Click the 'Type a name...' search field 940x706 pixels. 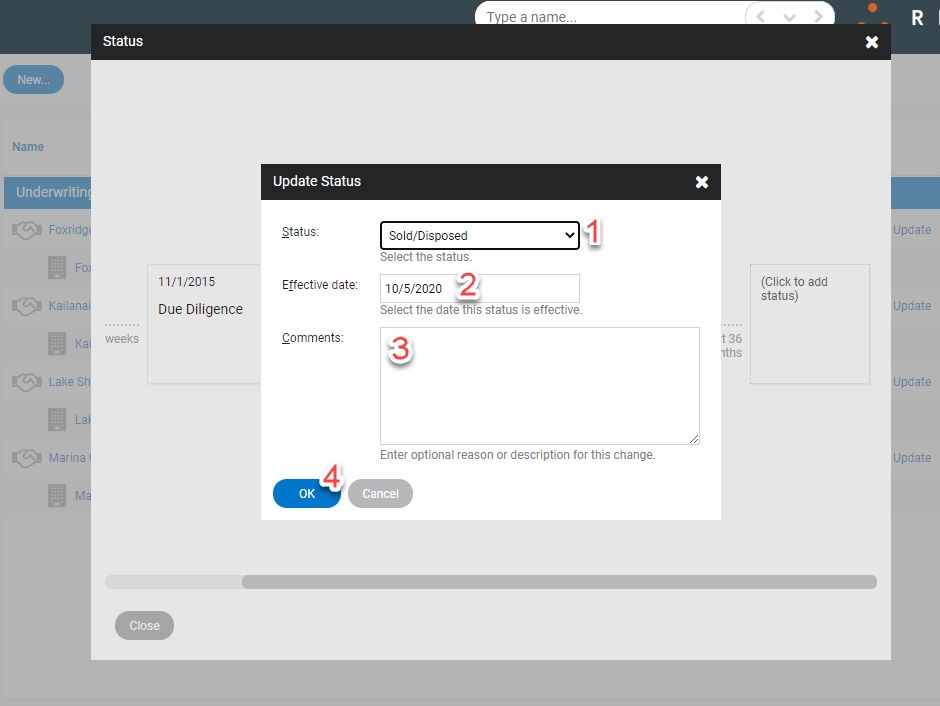coord(611,16)
